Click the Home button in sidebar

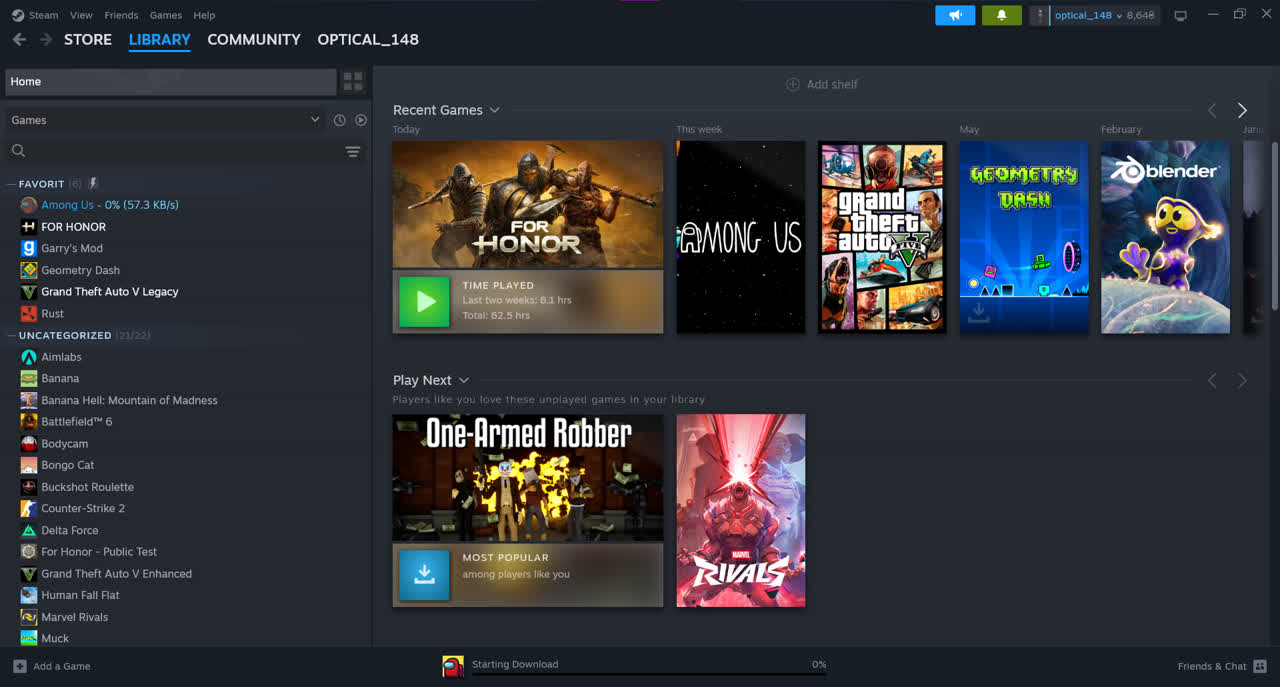[x=170, y=82]
